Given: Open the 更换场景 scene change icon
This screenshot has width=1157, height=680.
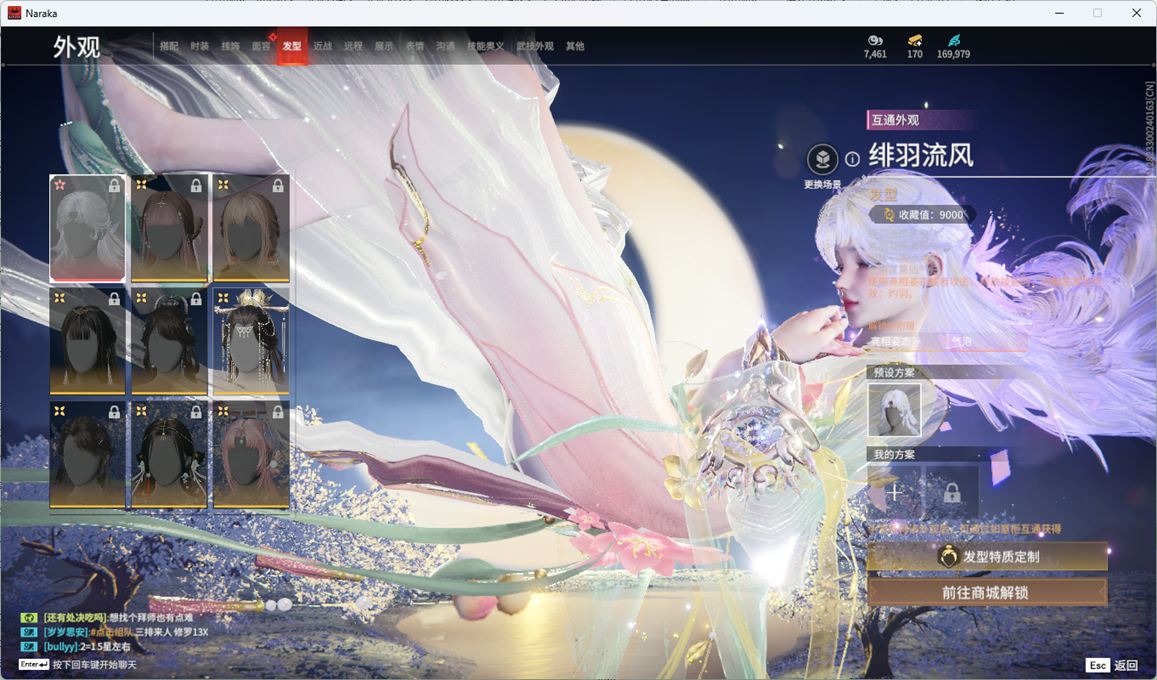Looking at the screenshot, I should tap(822, 159).
